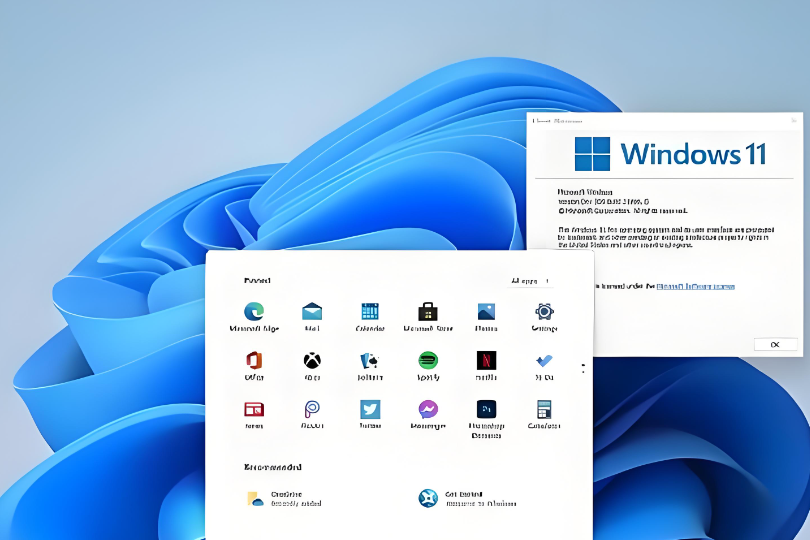This screenshot has height=540, width=810.
Task: Click the Pinned section heading
Action: coord(257,281)
